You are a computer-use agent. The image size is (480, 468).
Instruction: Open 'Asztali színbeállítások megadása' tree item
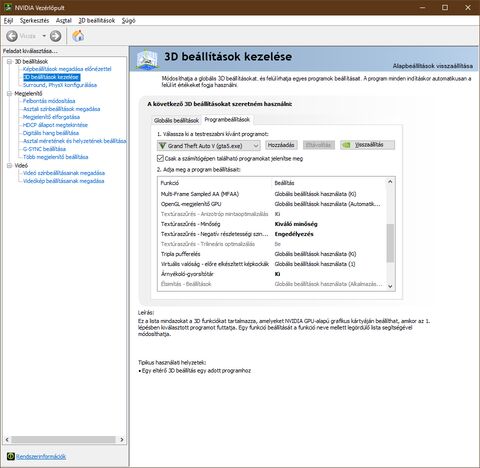coord(61,109)
